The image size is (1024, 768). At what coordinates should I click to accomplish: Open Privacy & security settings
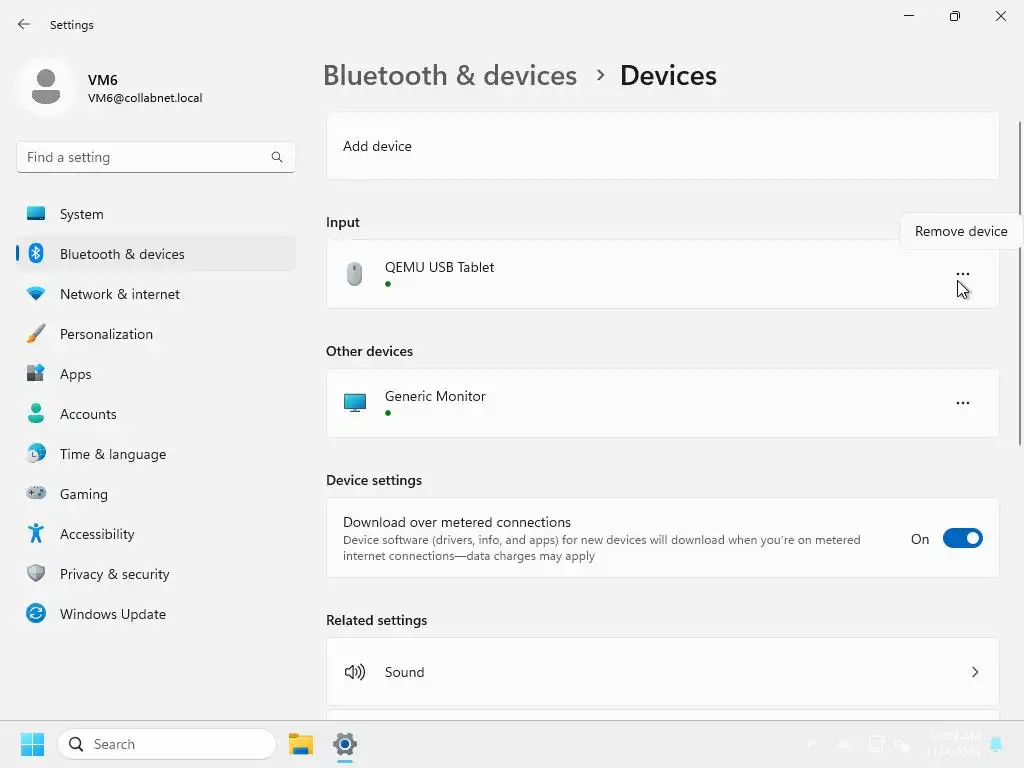coord(156,573)
